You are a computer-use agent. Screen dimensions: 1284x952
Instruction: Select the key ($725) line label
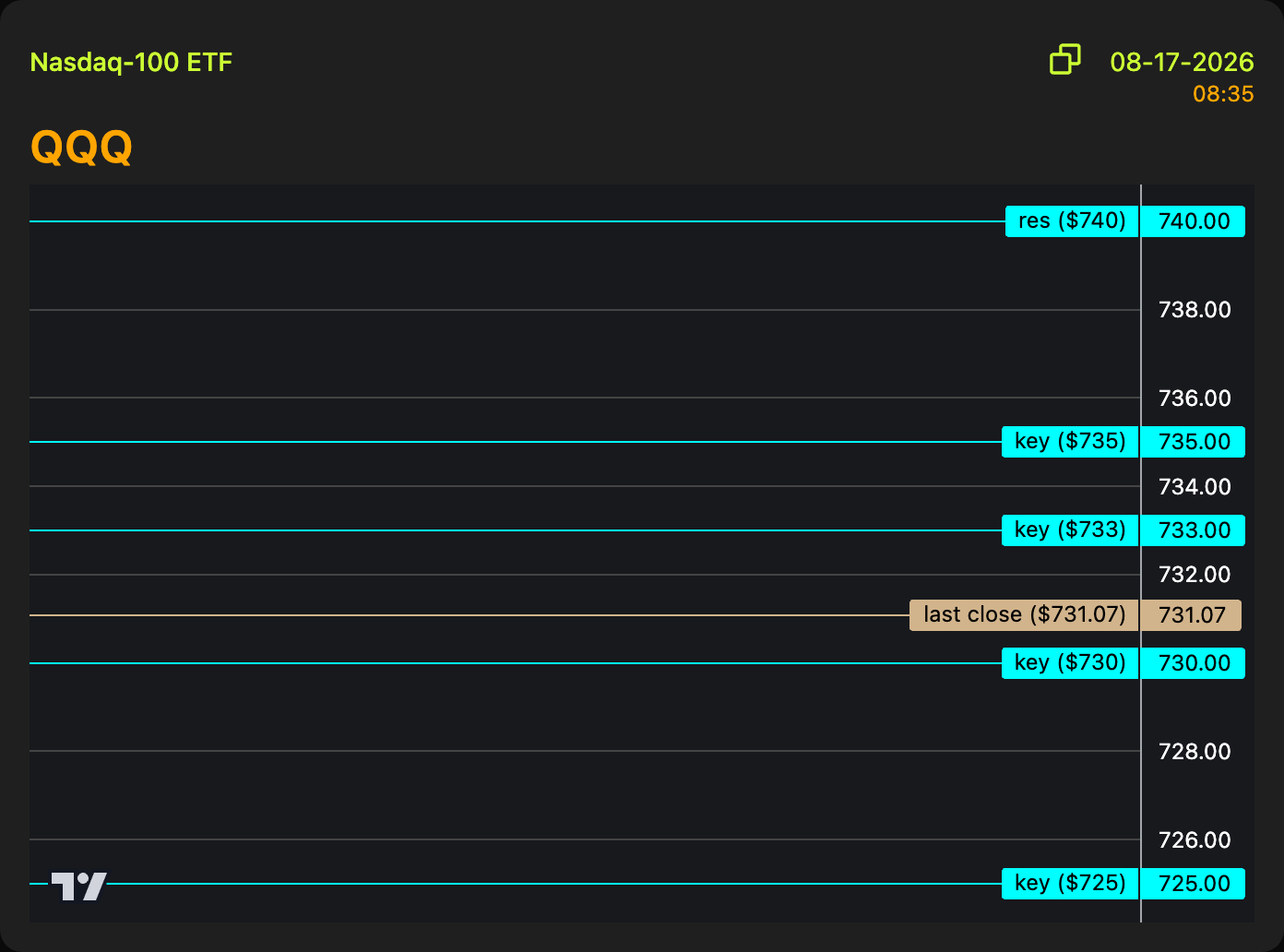point(1070,884)
